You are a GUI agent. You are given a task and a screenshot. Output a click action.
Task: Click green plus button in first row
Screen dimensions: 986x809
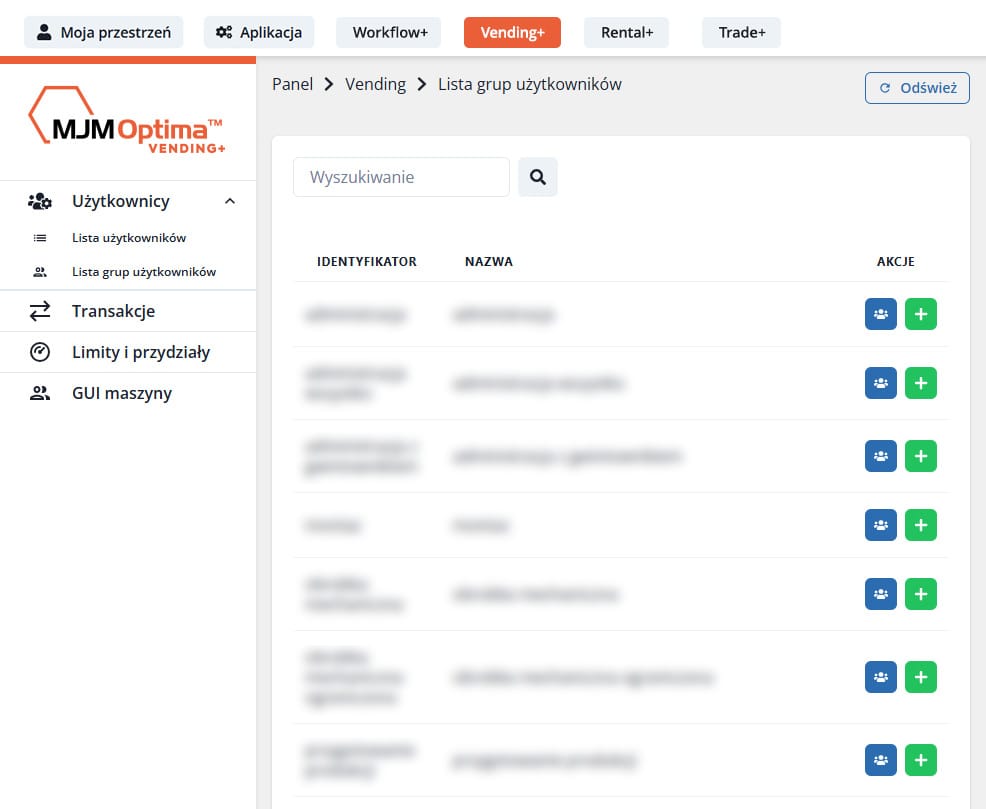[921, 314]
